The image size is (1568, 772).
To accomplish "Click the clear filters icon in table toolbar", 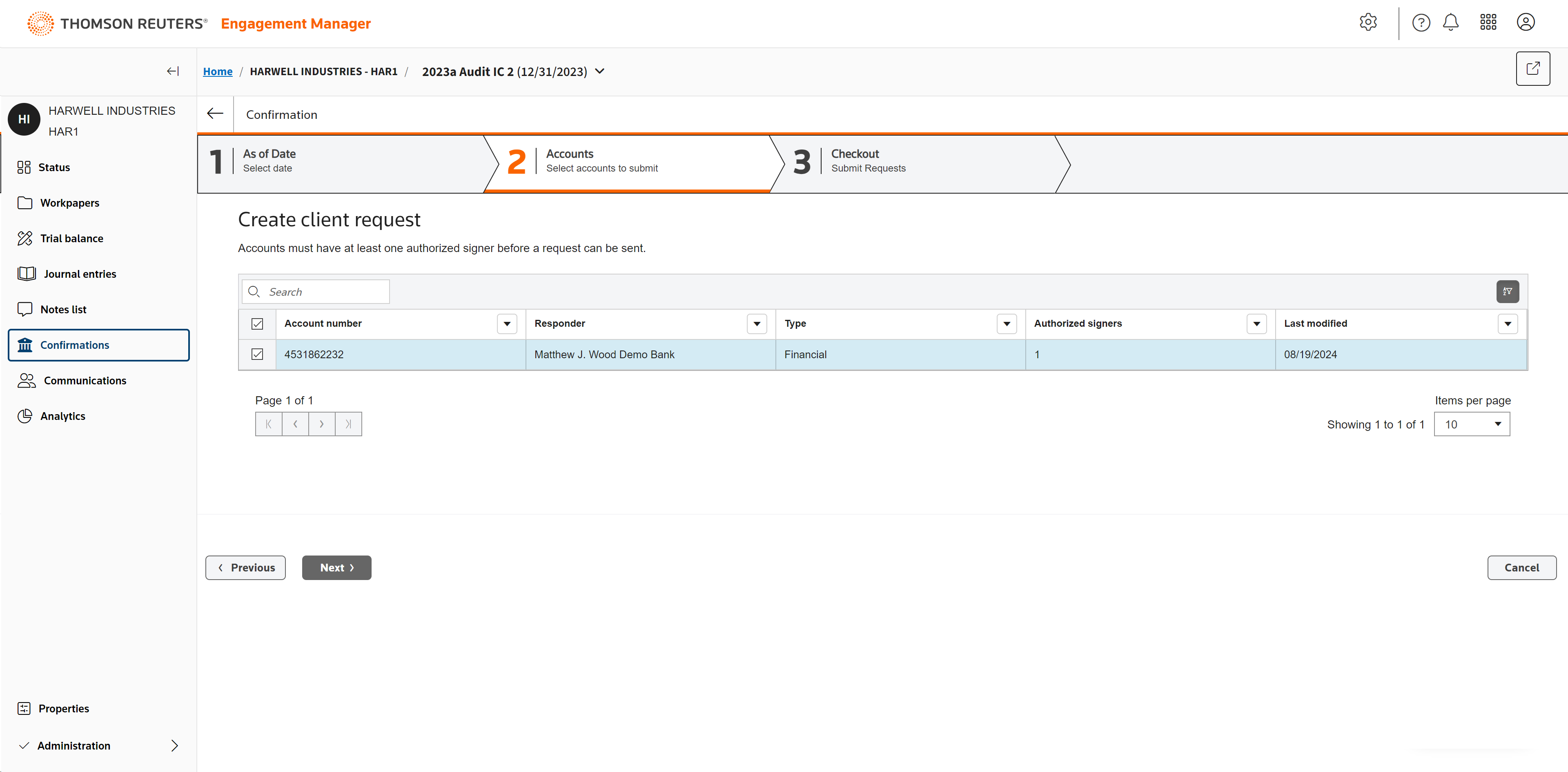I will pos(1507,292).
